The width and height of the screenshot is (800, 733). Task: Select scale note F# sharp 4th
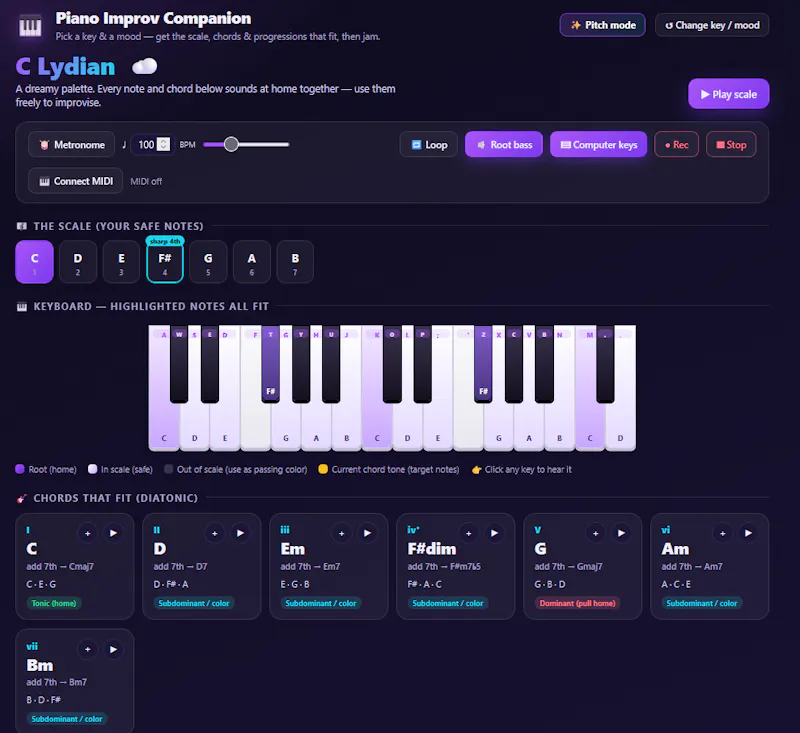click(165, 263)
